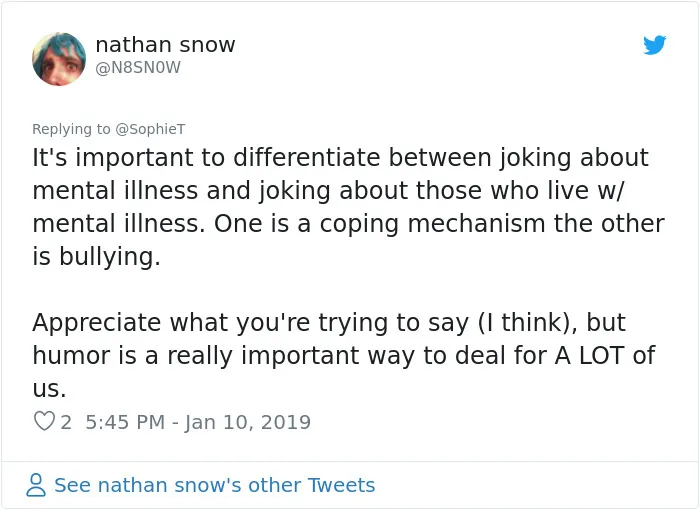Click the 'Replying to' label text

coord(71,129)
